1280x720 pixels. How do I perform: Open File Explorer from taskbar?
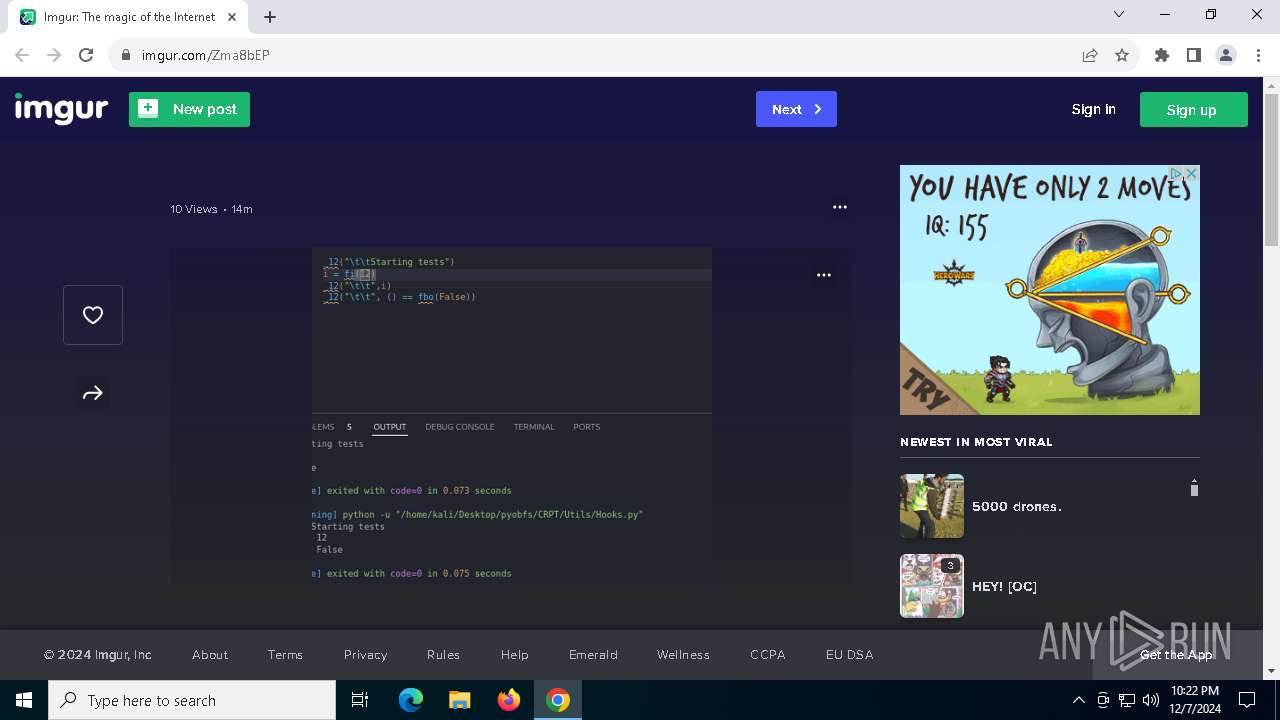[x=459, y=700]
